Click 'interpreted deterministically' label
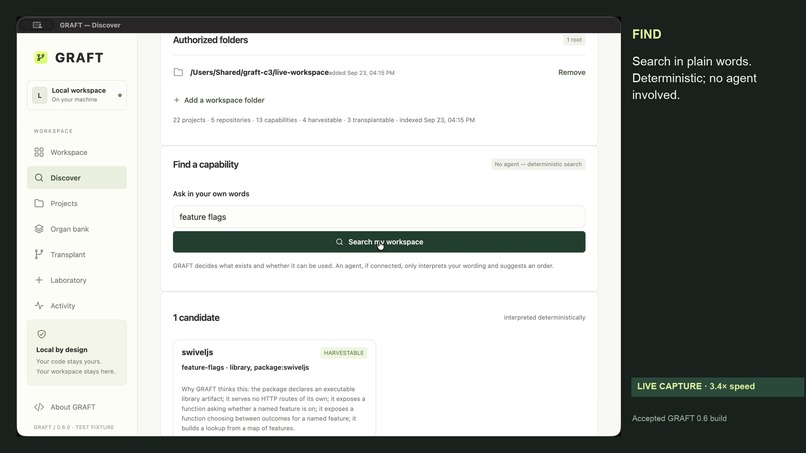 point(544,317)
